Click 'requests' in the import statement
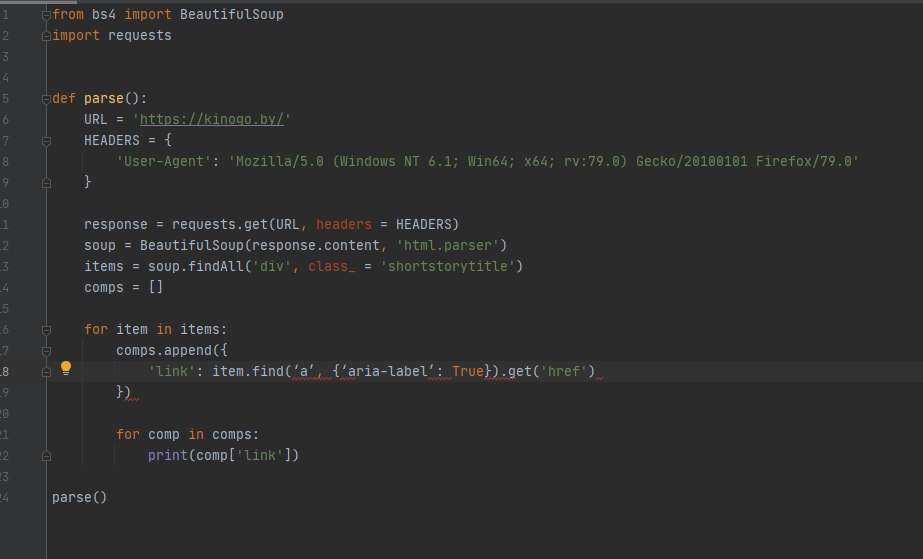923x559 pixels. coord(140,36)
